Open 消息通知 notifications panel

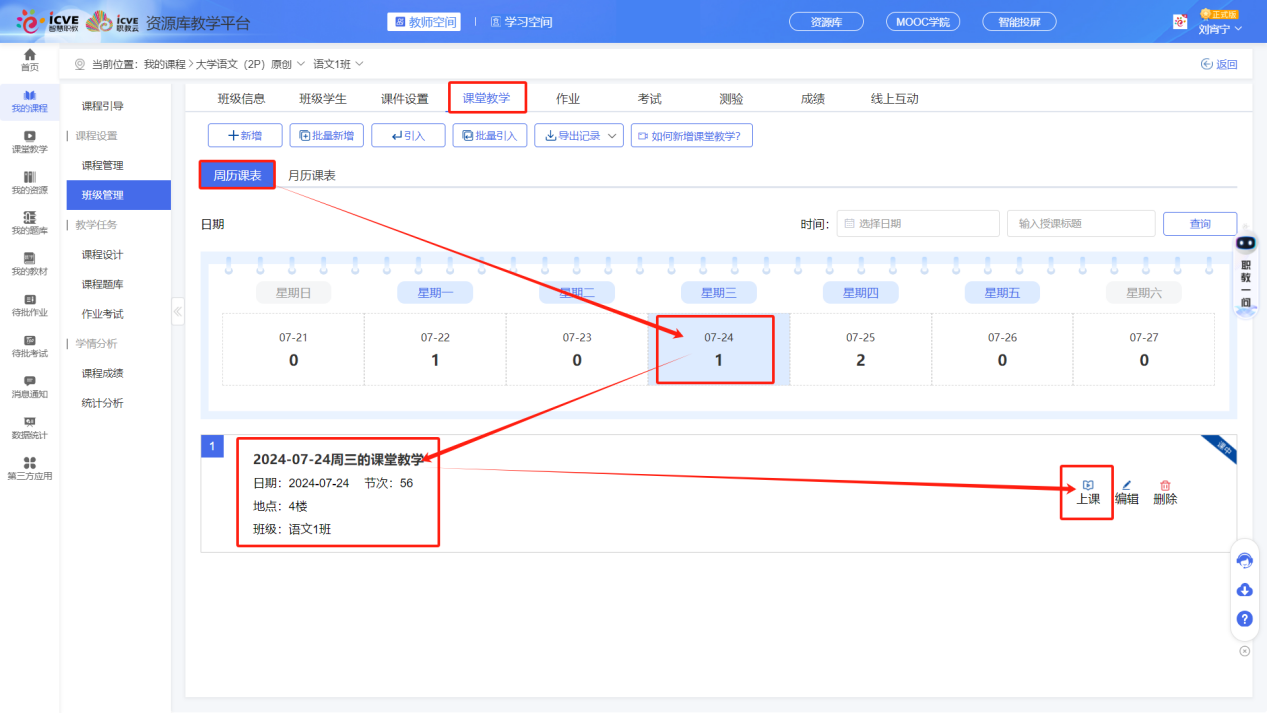tap(29, 385)
